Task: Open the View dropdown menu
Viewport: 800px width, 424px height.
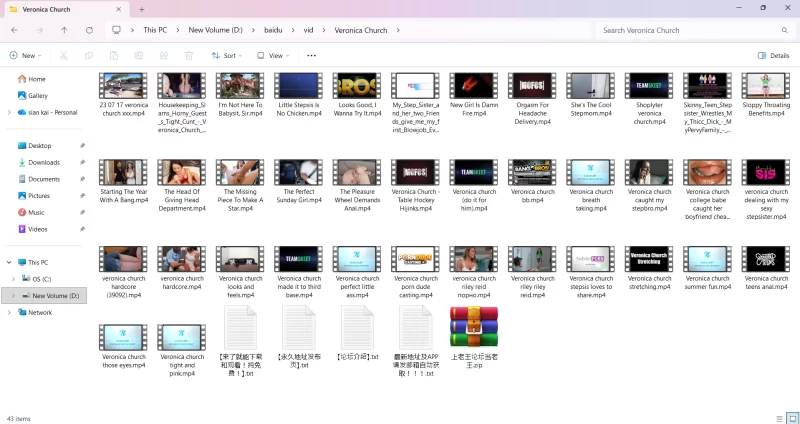Action: point(275,56)
